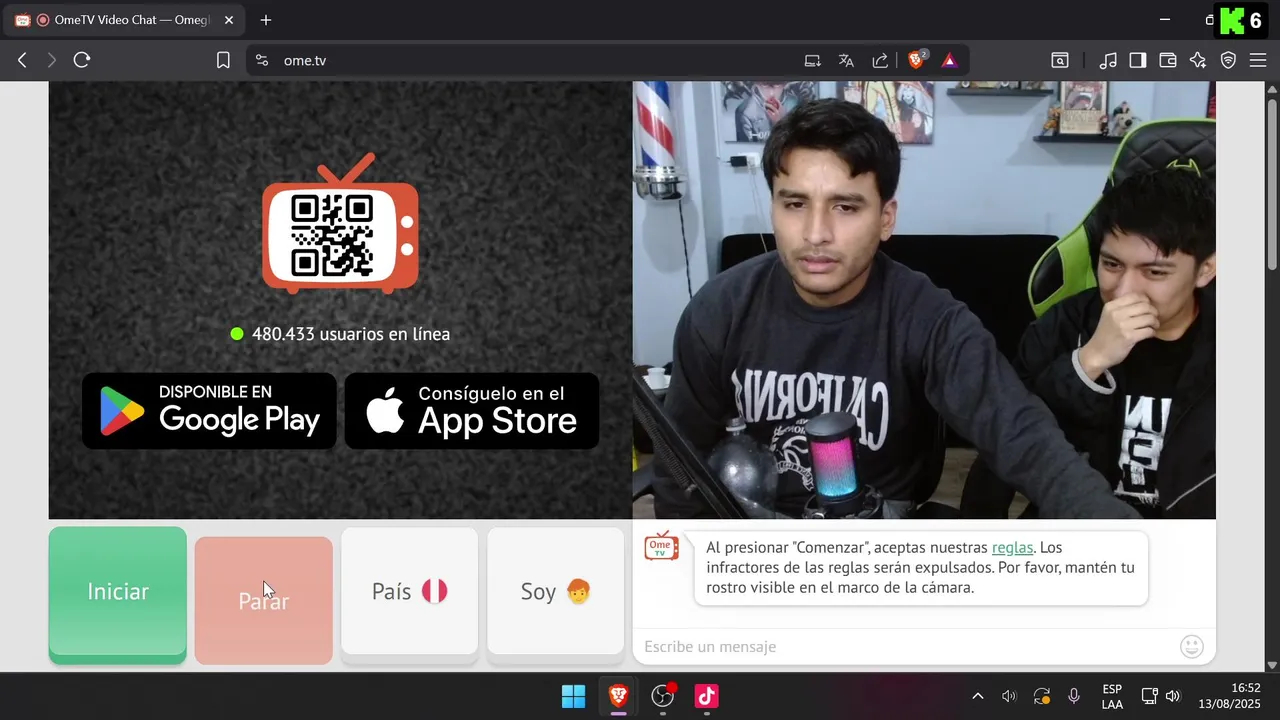Open network status tray icon
This screenshot has height=720, width=1280.
(1150, 696)
